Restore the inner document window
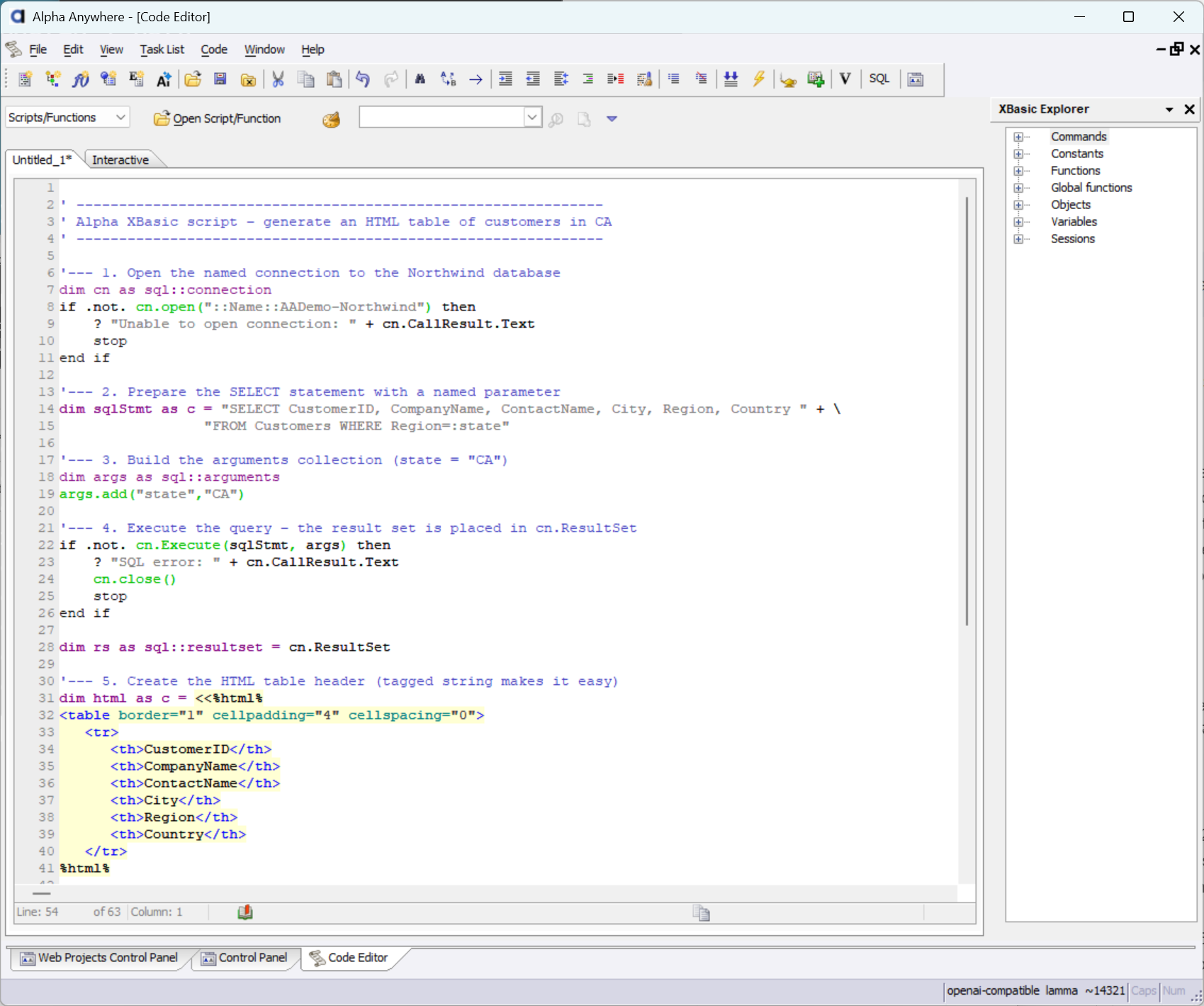The image size is (1204, 1006). pyautogui.click(x=1177, y=49)
